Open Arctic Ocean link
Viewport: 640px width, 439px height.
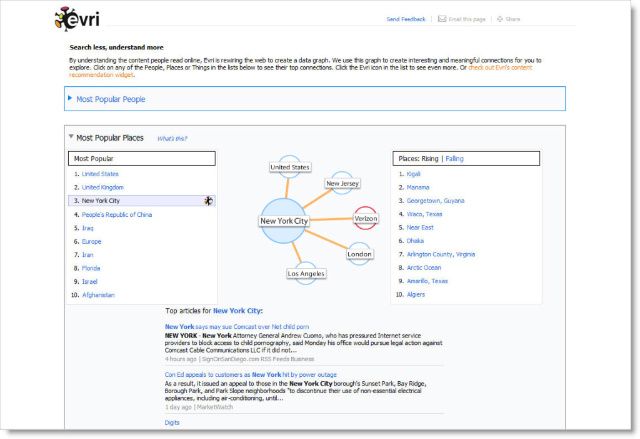(424, 268)
